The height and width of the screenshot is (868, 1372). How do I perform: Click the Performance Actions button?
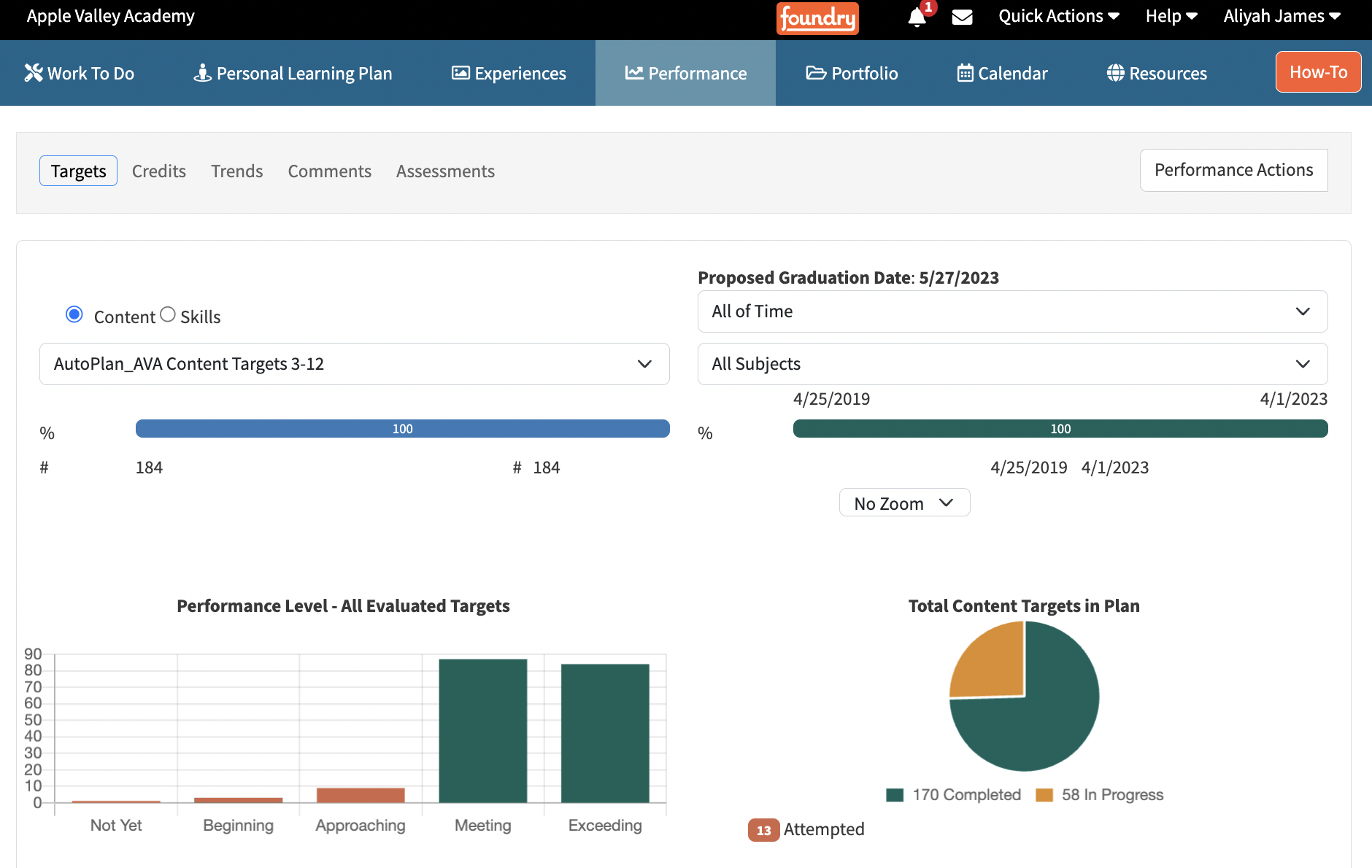click(x=1233, y=170)
